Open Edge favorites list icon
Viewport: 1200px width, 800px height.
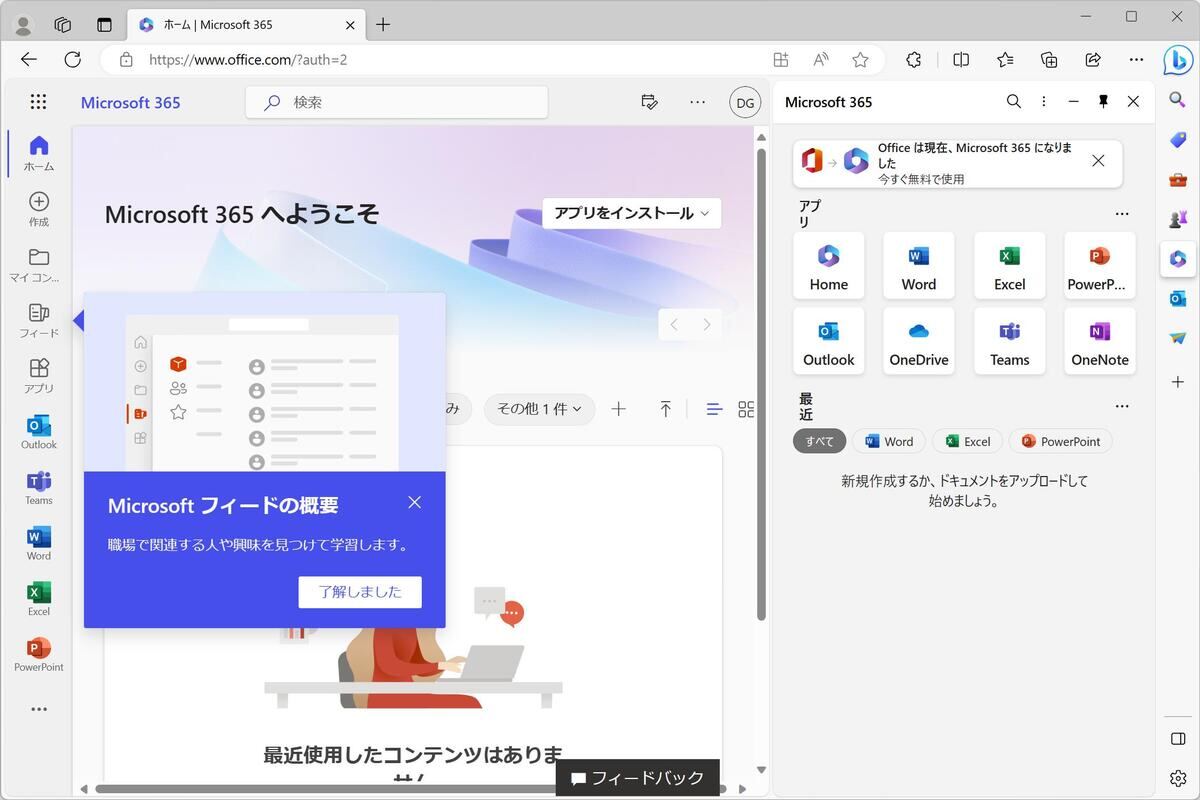(1005, 60)
